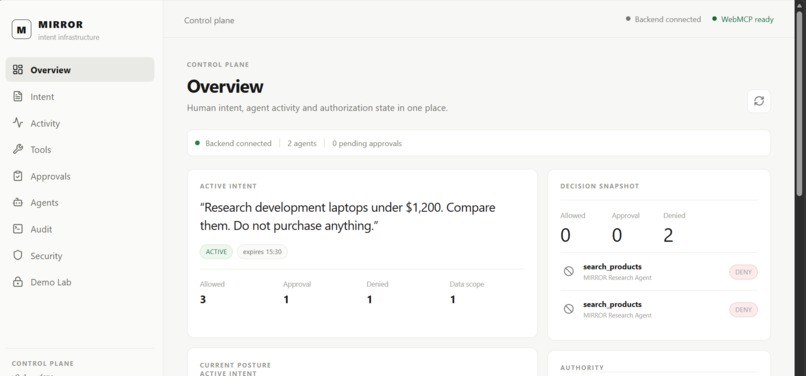
Task: Click the Control plane breadcrumb text
Action: [x=209, y=21]
